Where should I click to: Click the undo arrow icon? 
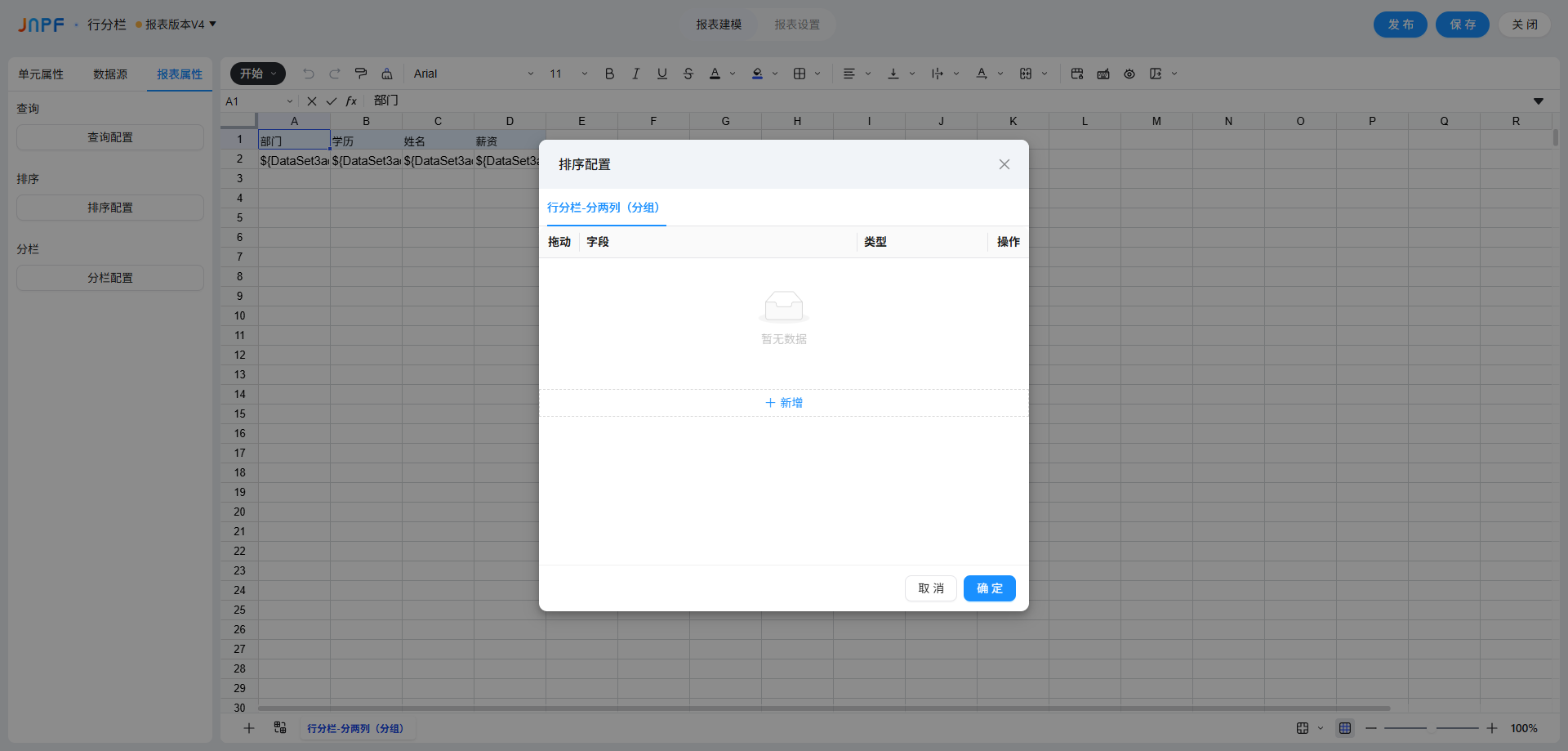click(x=309, y=74)
